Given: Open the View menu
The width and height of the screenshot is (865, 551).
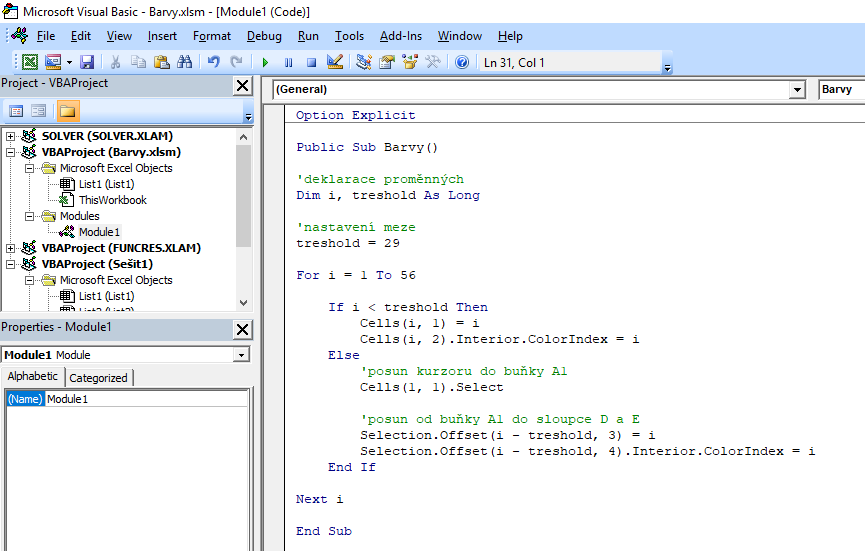Looking at the screenshot, I should click(x=119, y=36).
